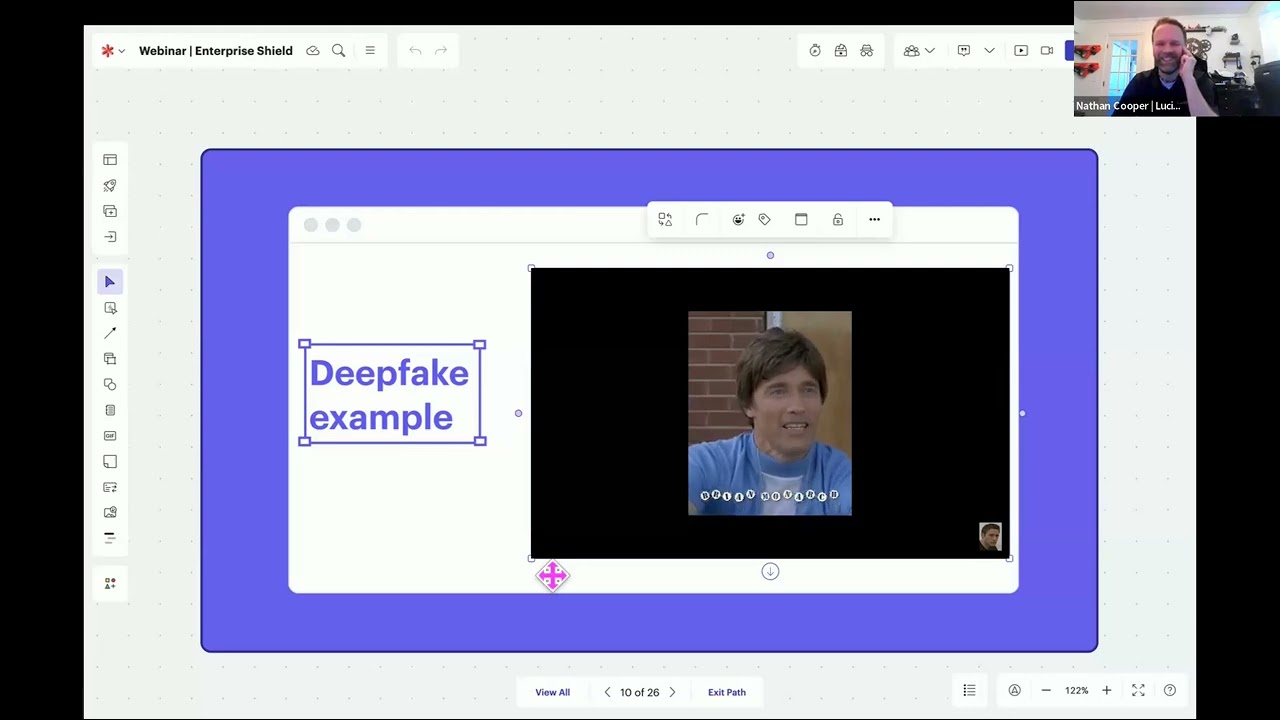The image size is (1280, 720).
Task: Start the timer tool
Action: coord(815,51)
